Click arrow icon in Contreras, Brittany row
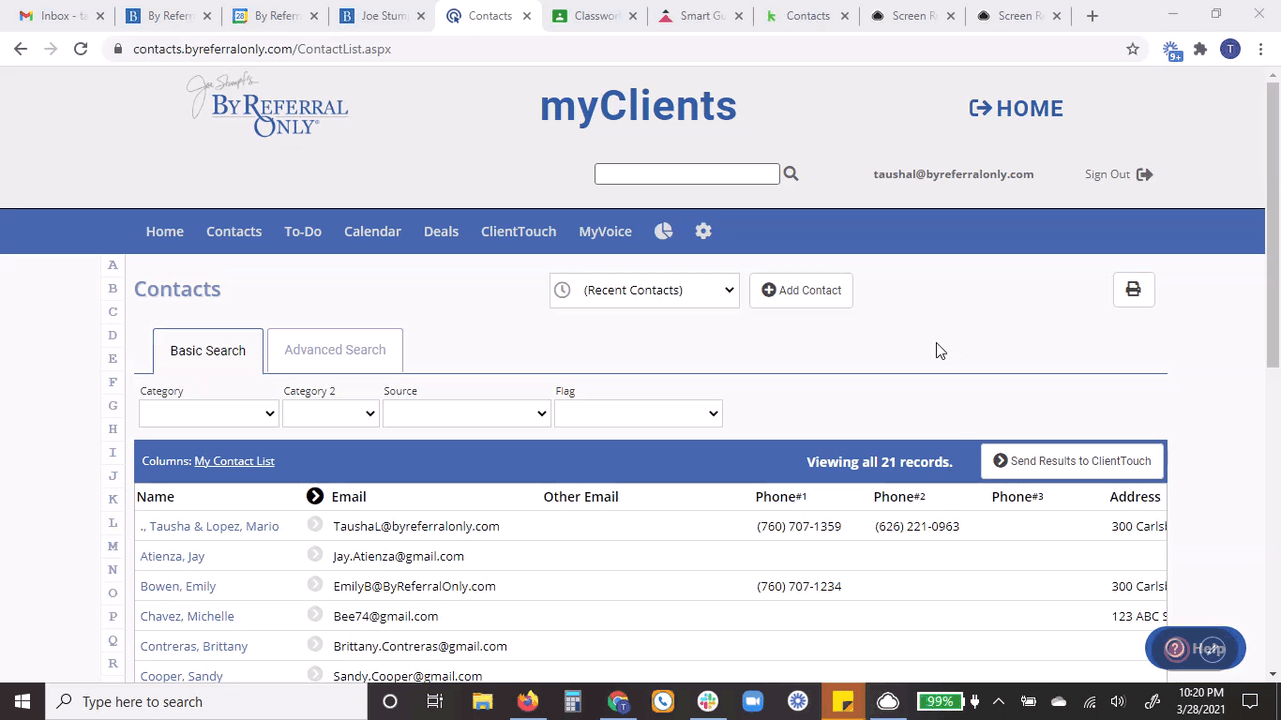 315,645
